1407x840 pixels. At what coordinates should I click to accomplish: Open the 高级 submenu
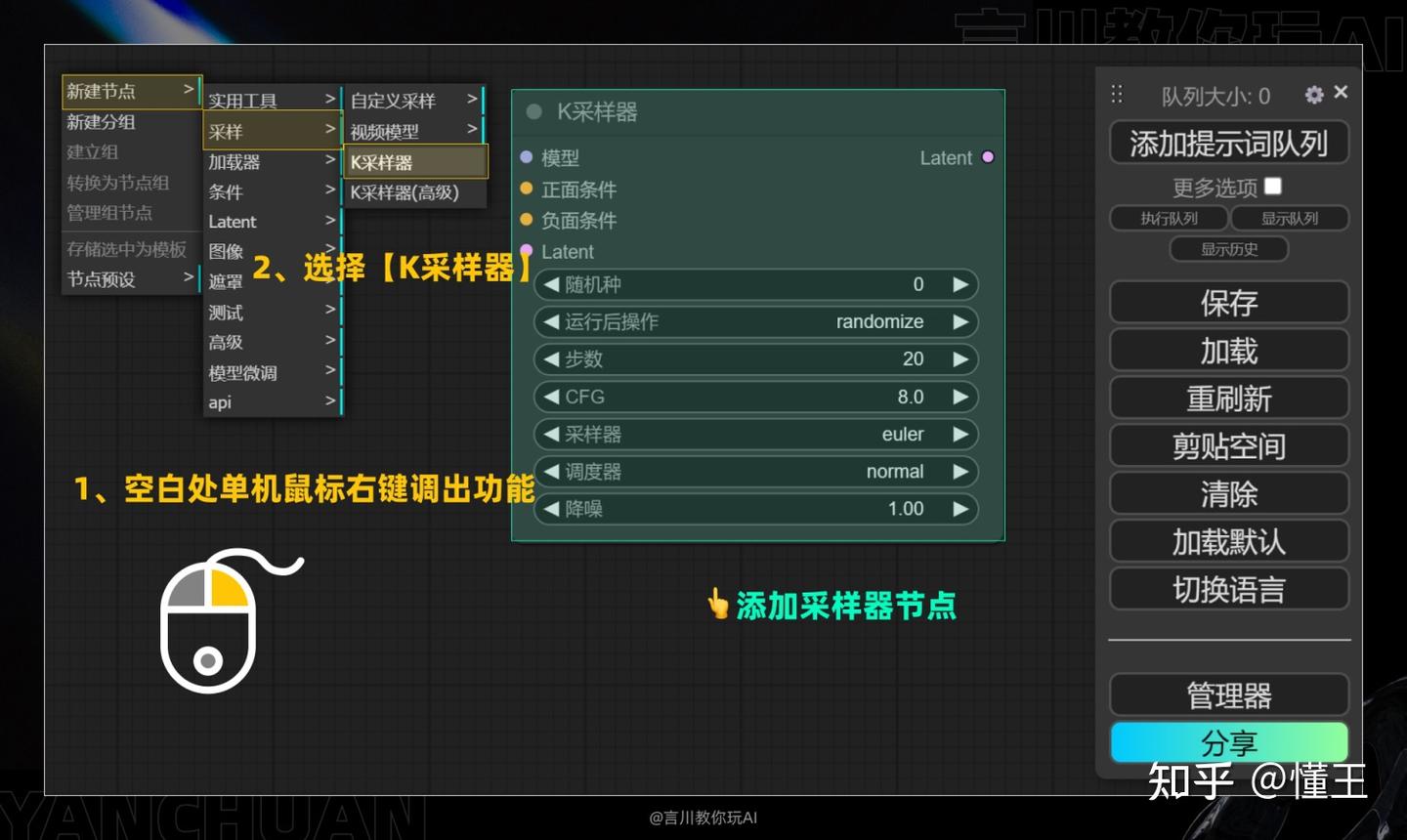272,342
